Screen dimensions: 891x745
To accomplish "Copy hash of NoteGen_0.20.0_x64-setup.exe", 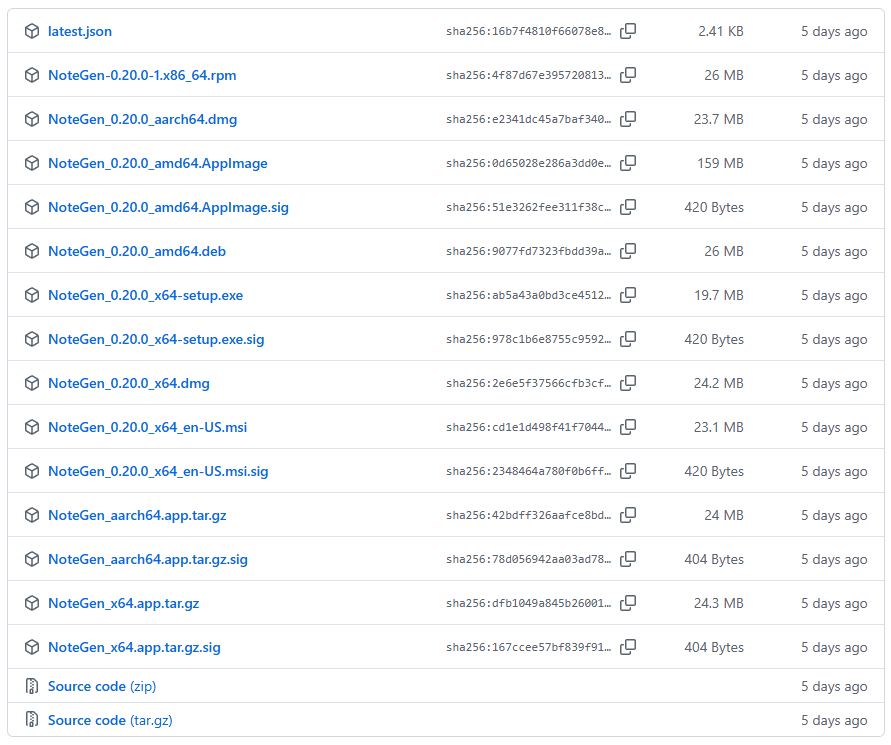I will click(x=628, y=295).
